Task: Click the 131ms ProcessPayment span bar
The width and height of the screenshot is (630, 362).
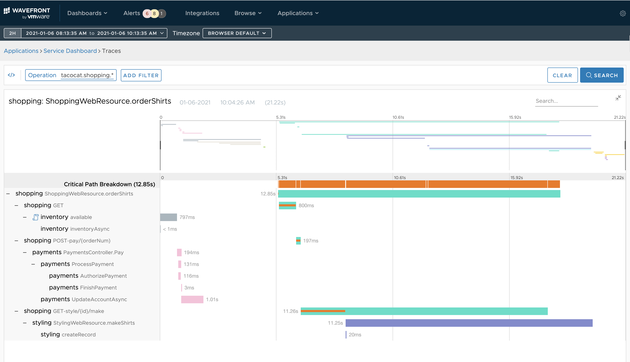Action: pyautogui.click(x=180, y=264)
